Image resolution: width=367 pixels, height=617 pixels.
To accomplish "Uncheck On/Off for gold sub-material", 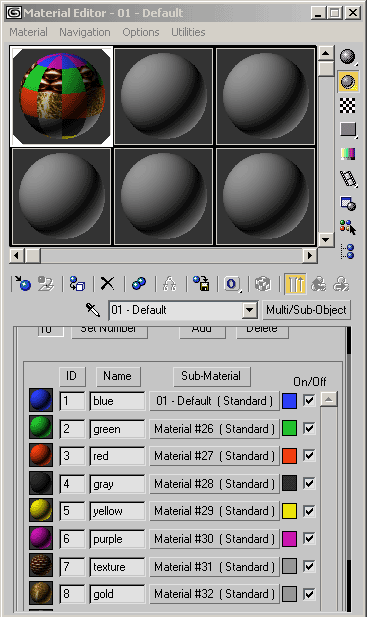I will (x=309, y=594).
